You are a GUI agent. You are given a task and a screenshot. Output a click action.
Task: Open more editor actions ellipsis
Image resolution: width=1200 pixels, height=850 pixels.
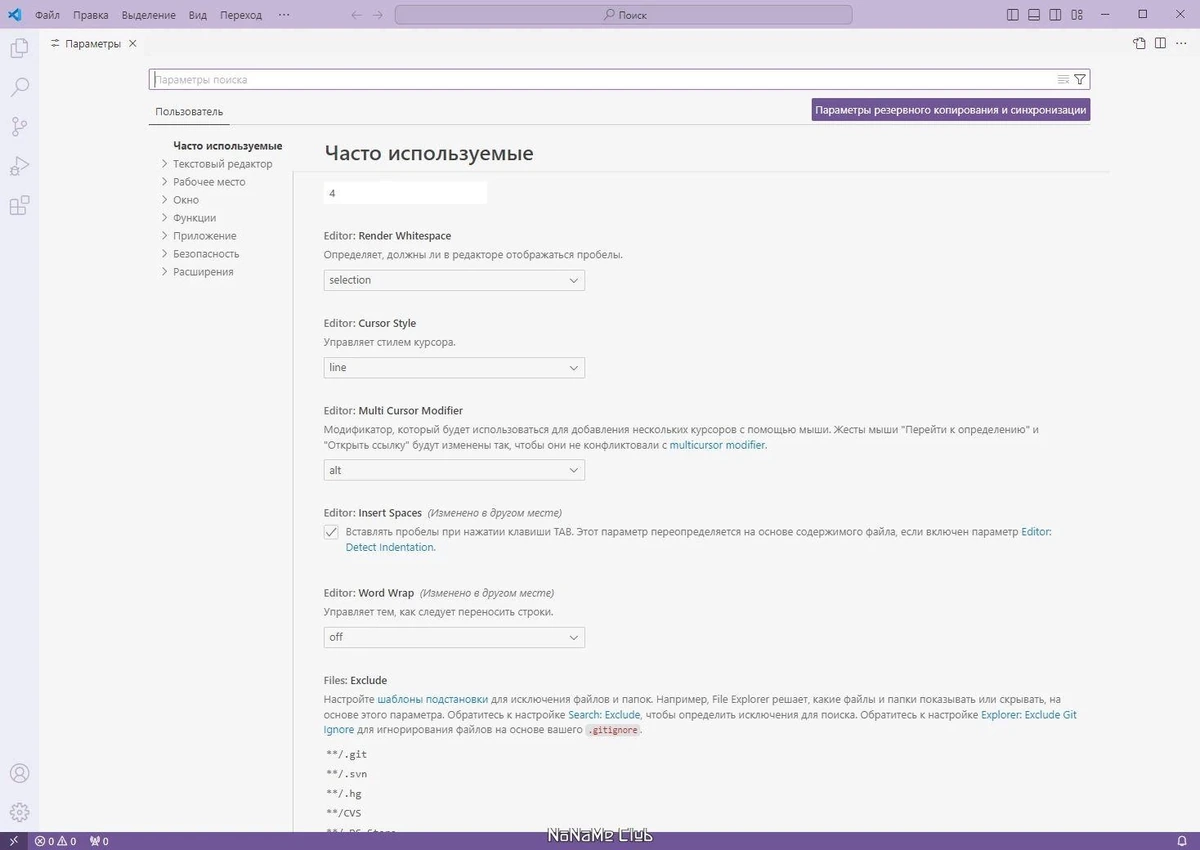coord(1181,44)
